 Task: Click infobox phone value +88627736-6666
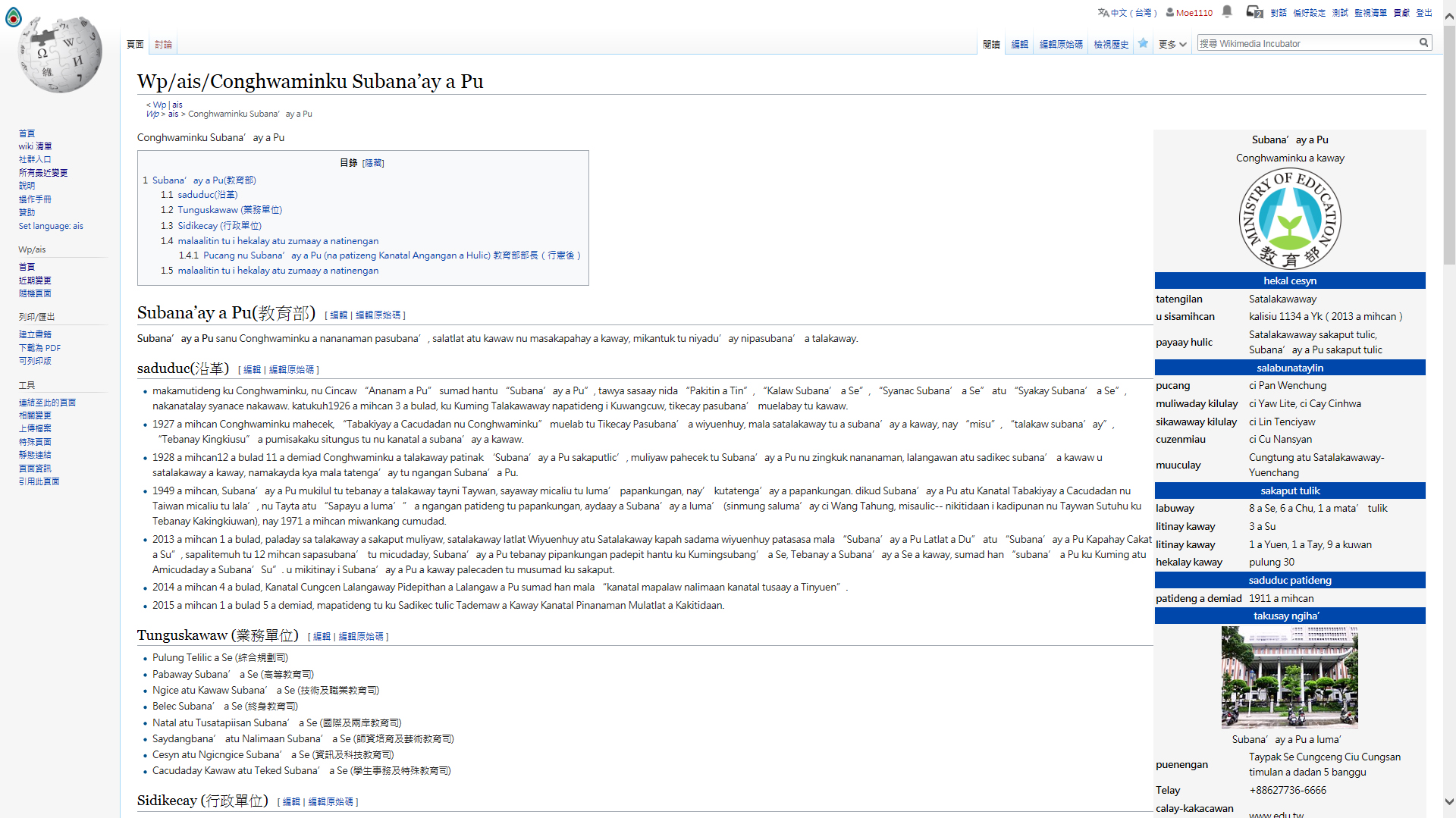(1288, 790)
